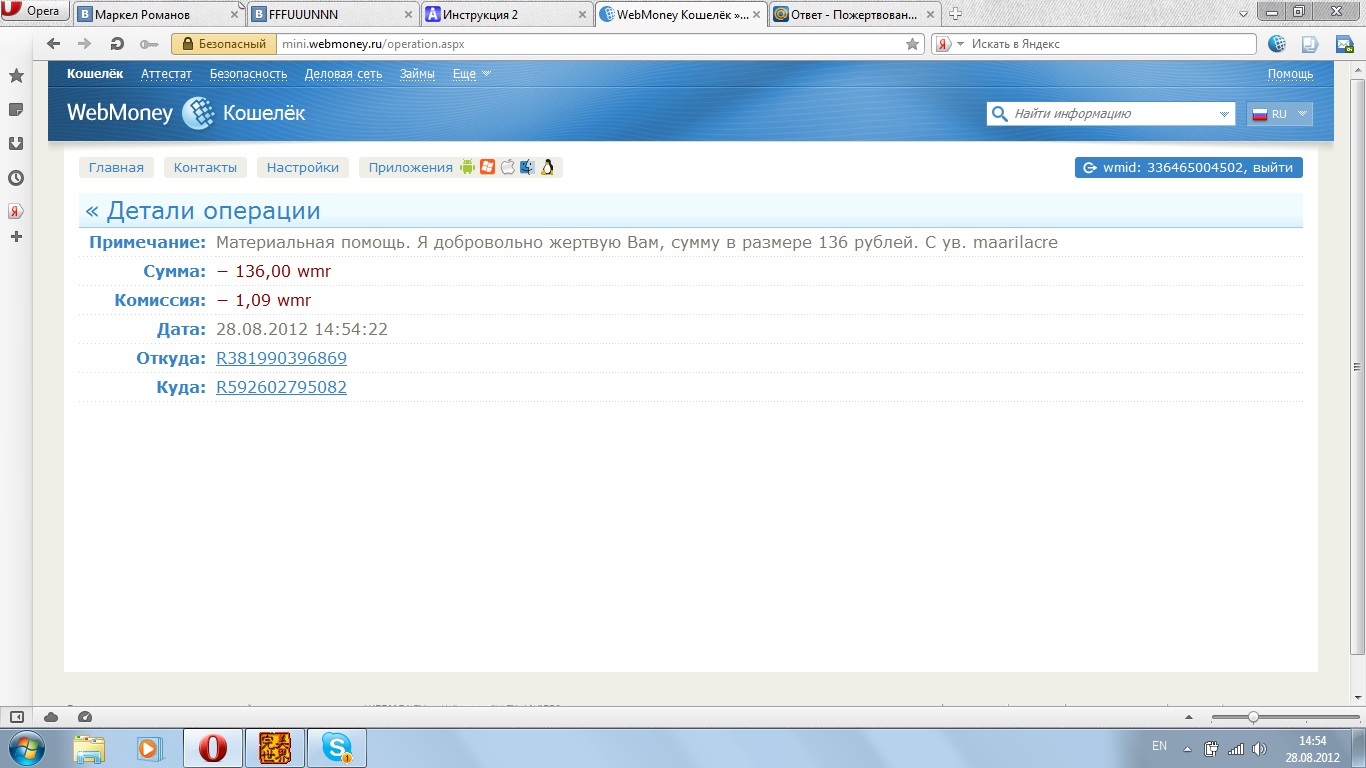Open the RU language selector
The width and height of the screenshot is (1366, 768).
pos(1279,114)
